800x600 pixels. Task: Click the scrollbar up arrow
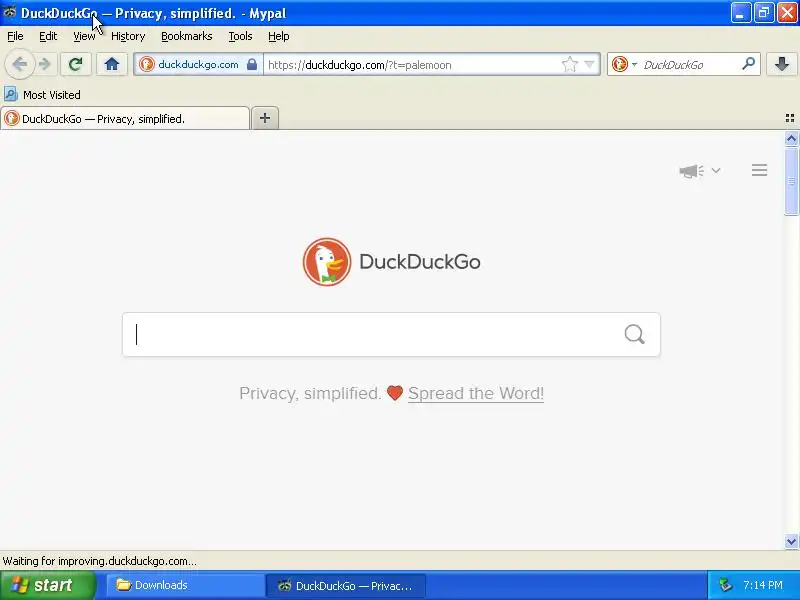[x=791, y=139]
